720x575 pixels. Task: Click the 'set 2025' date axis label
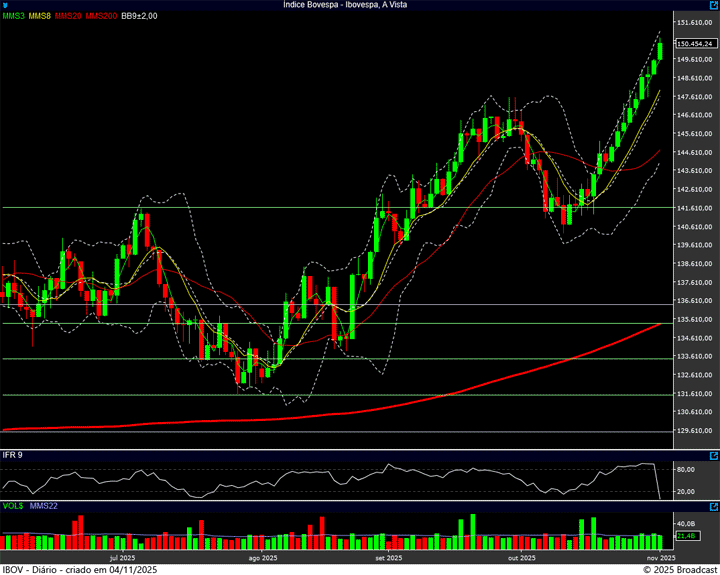(x=388, y=557)
